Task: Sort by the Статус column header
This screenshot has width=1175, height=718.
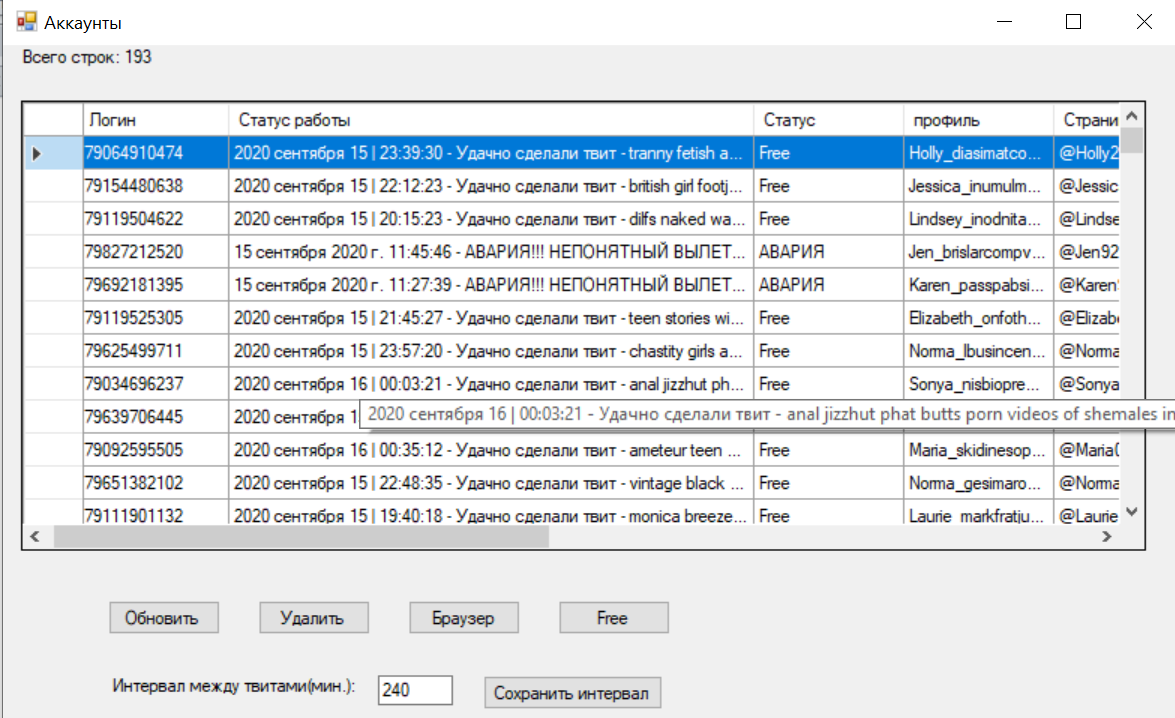Action: [828, 120]
